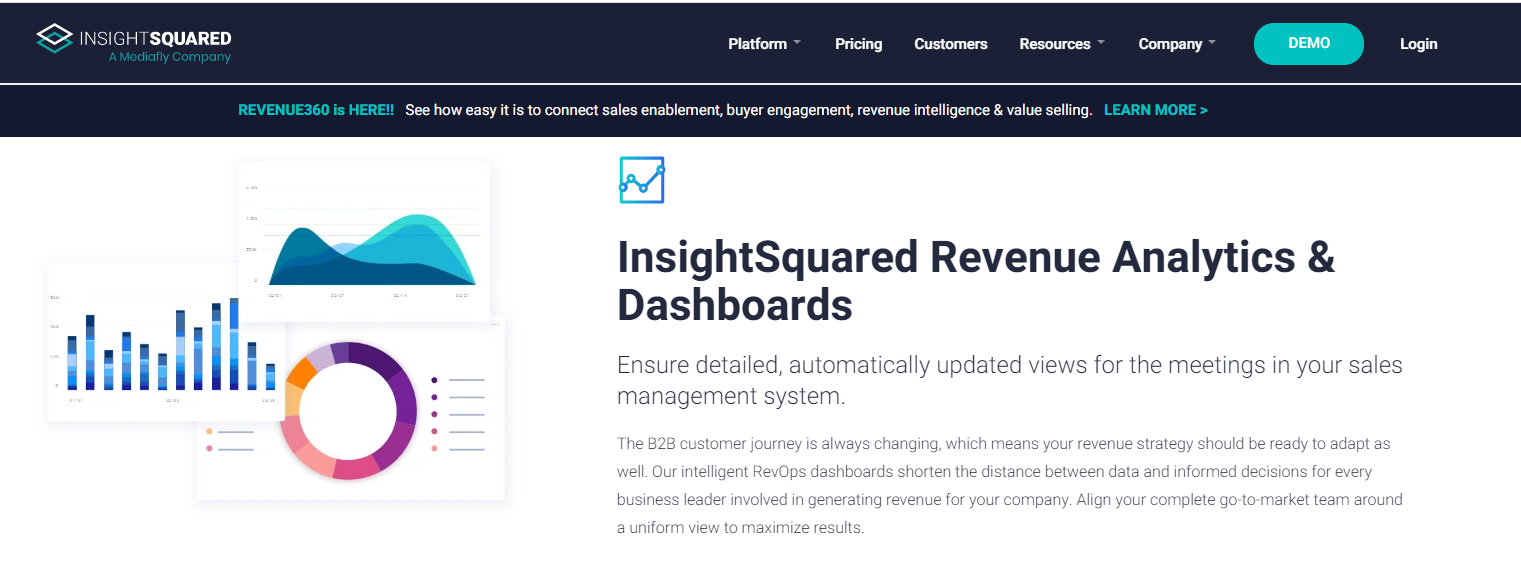Viewport: 1521px width, 563px height.
Task: Expand the Platform dropdown arrow
Action: 797,43
